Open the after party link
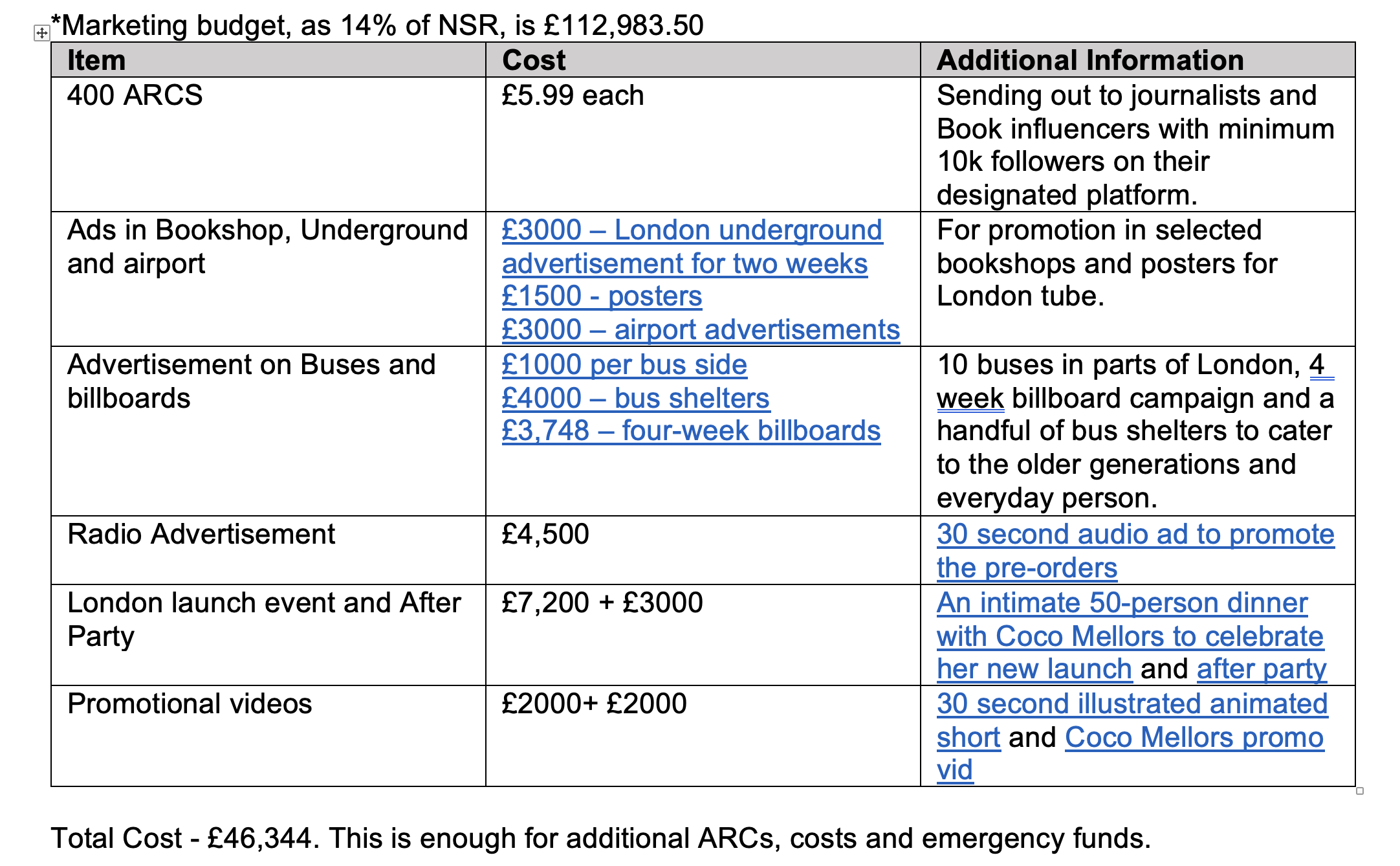This screenshot has width=1400, height=866. pyautogui.click(x=1262, y=669)
